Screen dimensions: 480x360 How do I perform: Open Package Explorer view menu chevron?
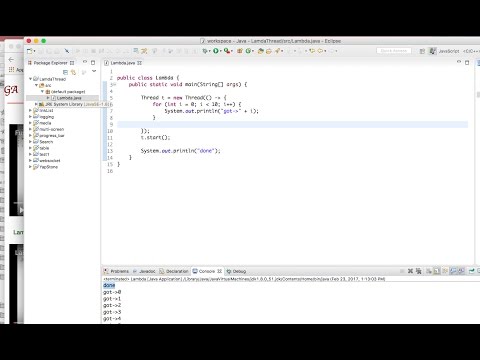(x=94, y=71)
